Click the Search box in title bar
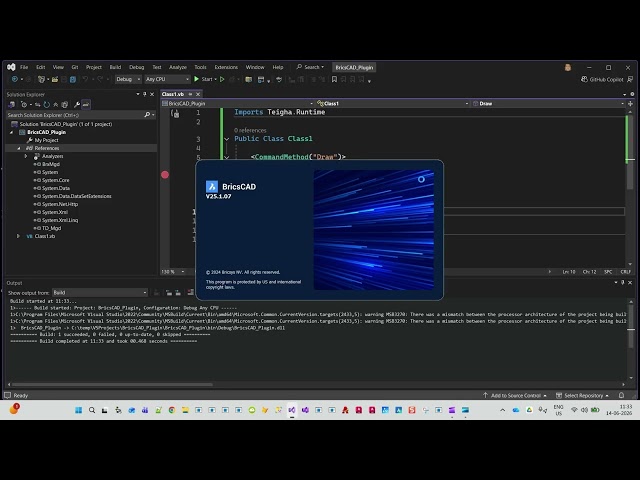The width and height of the screenshot is (640, 480). (x=310, y=67)
